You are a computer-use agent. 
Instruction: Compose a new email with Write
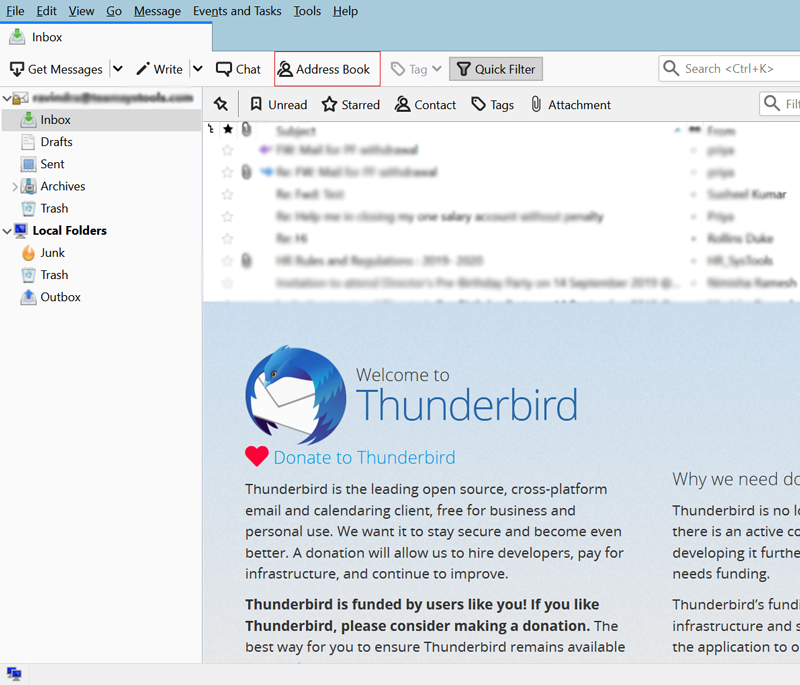point(160,69)
